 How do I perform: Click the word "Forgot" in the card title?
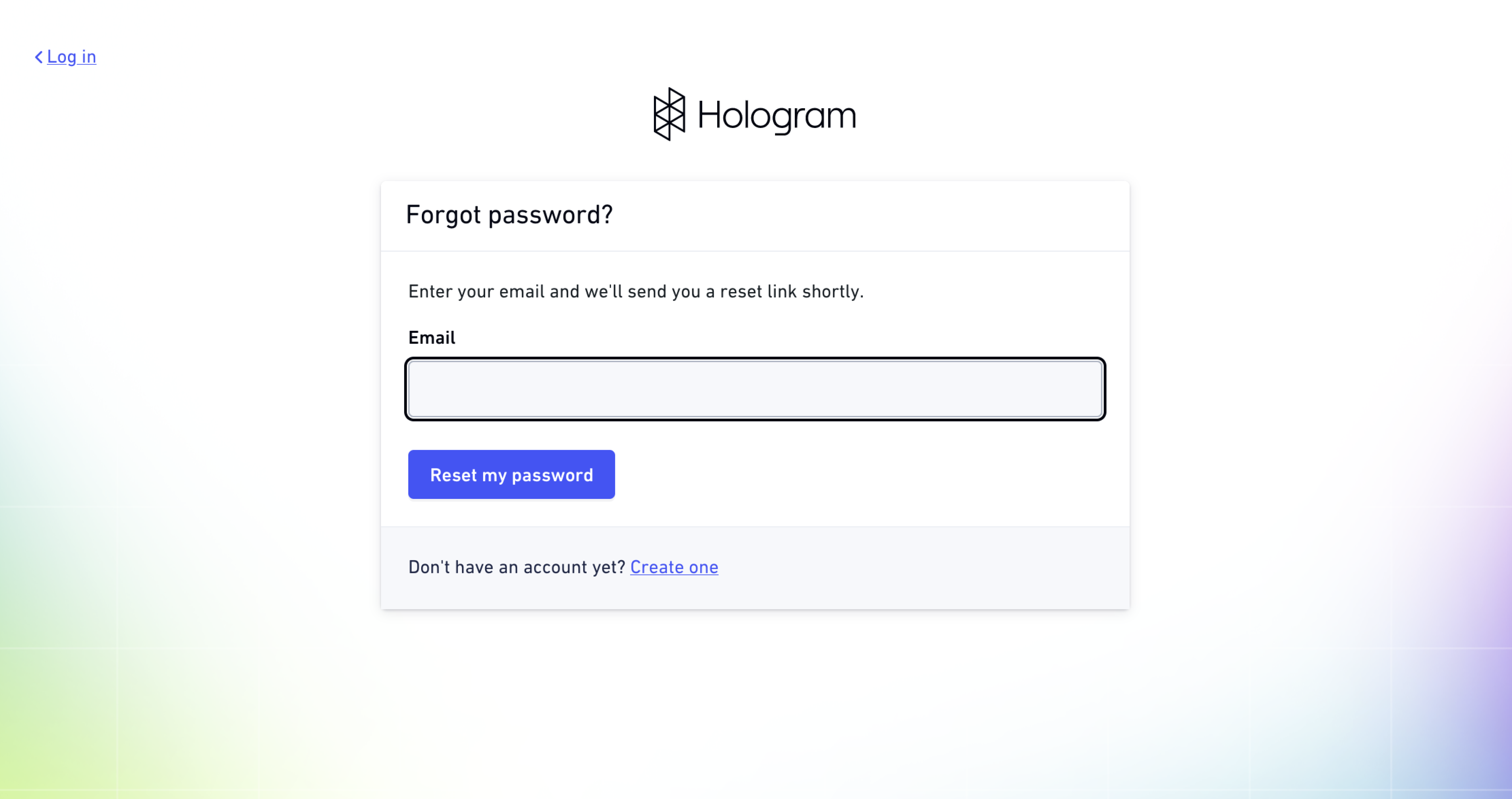[444, 215]
